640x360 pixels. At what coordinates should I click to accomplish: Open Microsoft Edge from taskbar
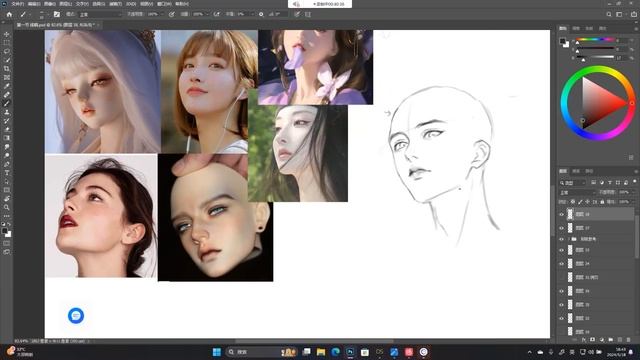tap(336, 352)
